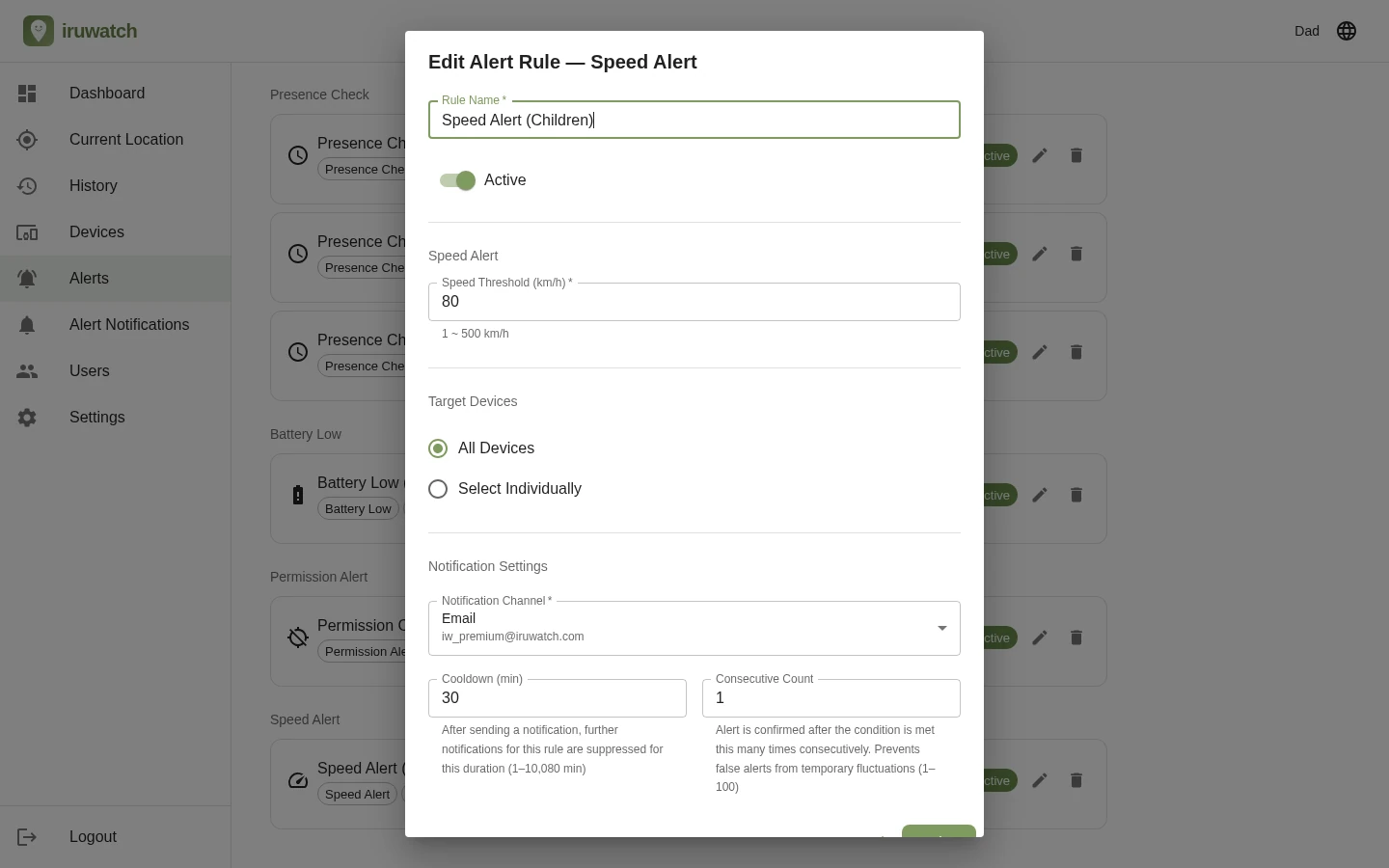
Task: Click the language globe icon
Action: (x=1347, y=31)
